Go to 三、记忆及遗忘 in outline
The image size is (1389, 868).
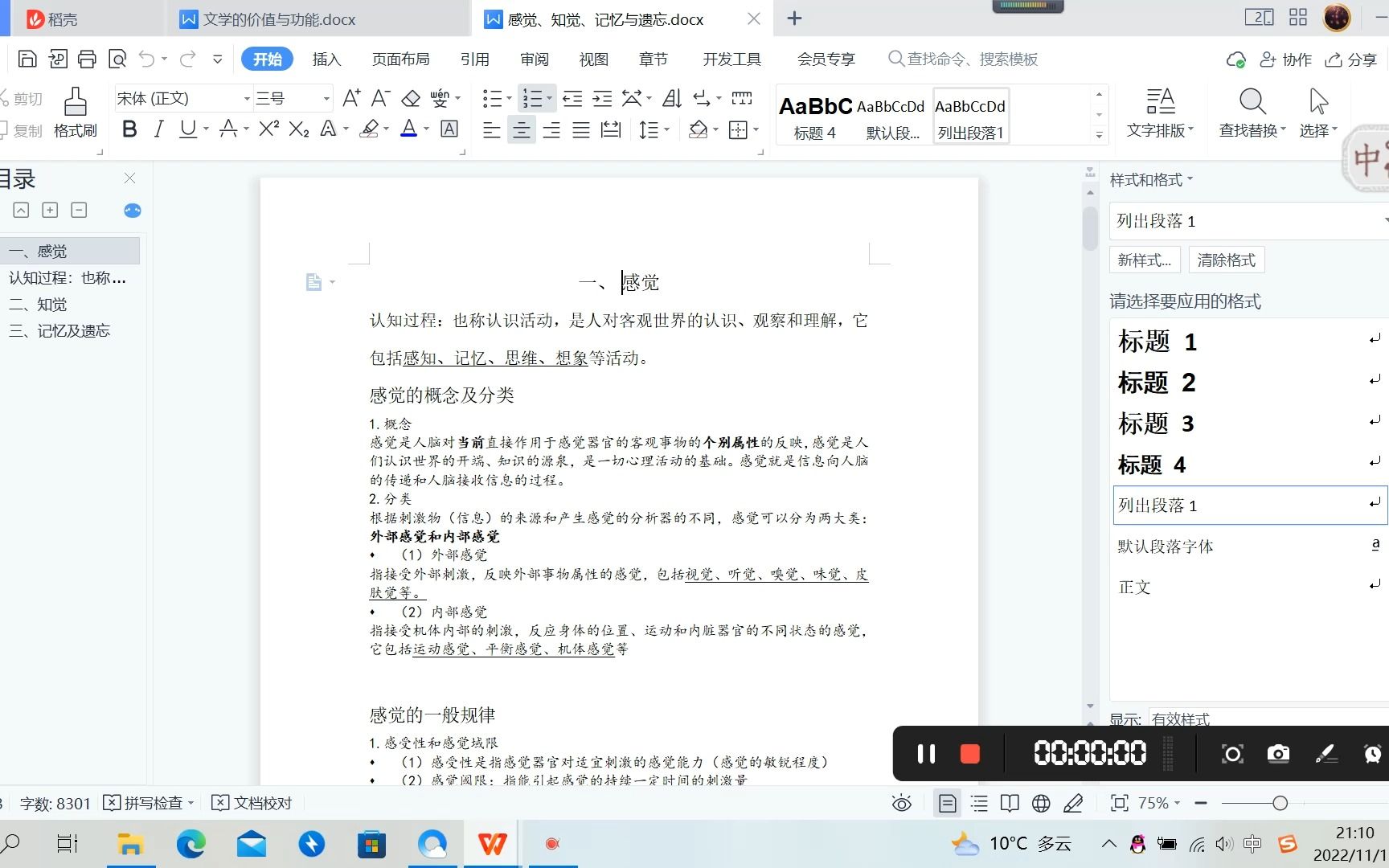(59, 331)
